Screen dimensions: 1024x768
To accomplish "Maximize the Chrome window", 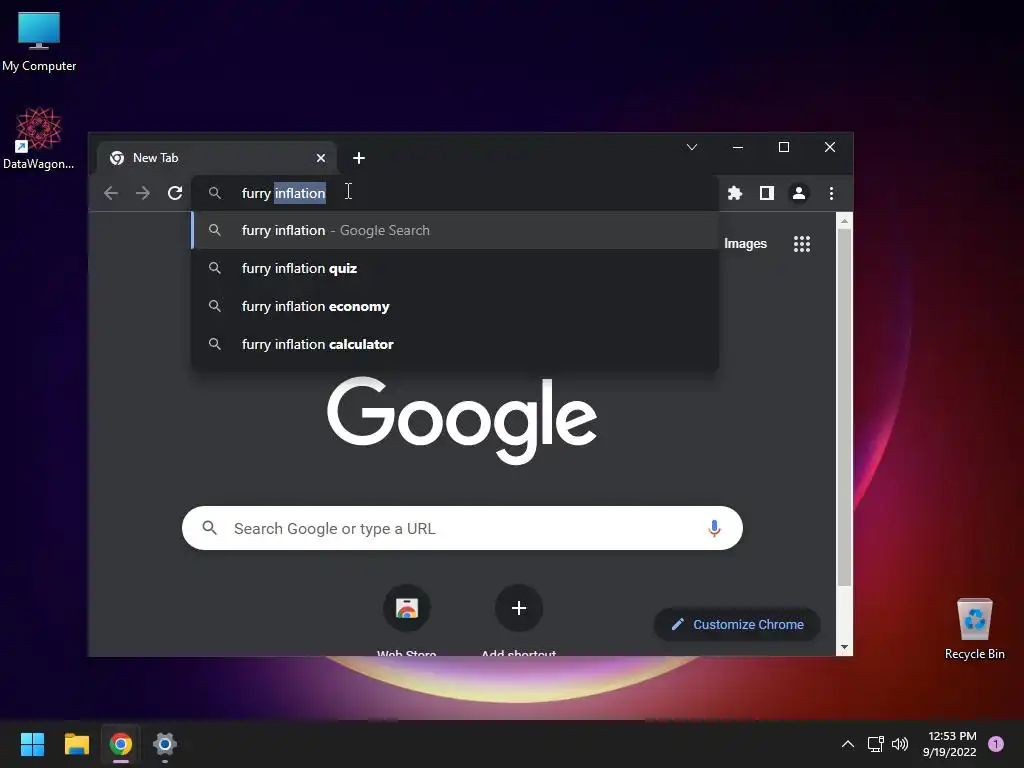I will coord(784,147).
